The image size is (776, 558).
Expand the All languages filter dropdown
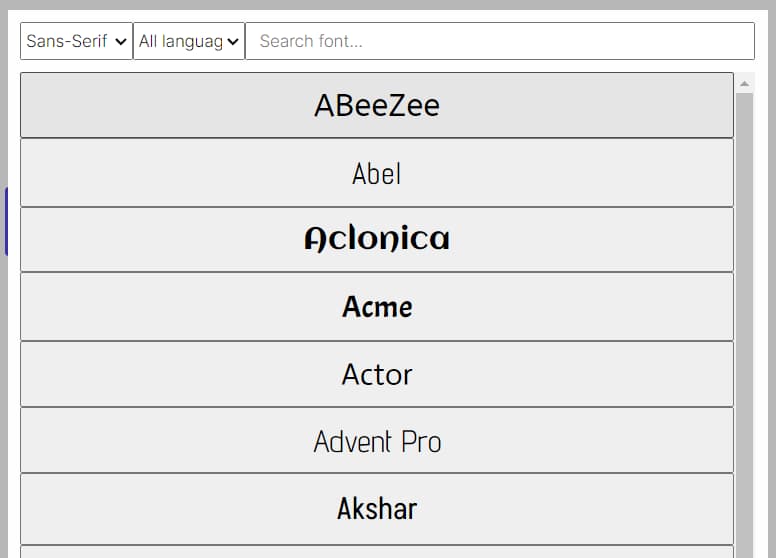pyautogui.click(x=189, y=41)
